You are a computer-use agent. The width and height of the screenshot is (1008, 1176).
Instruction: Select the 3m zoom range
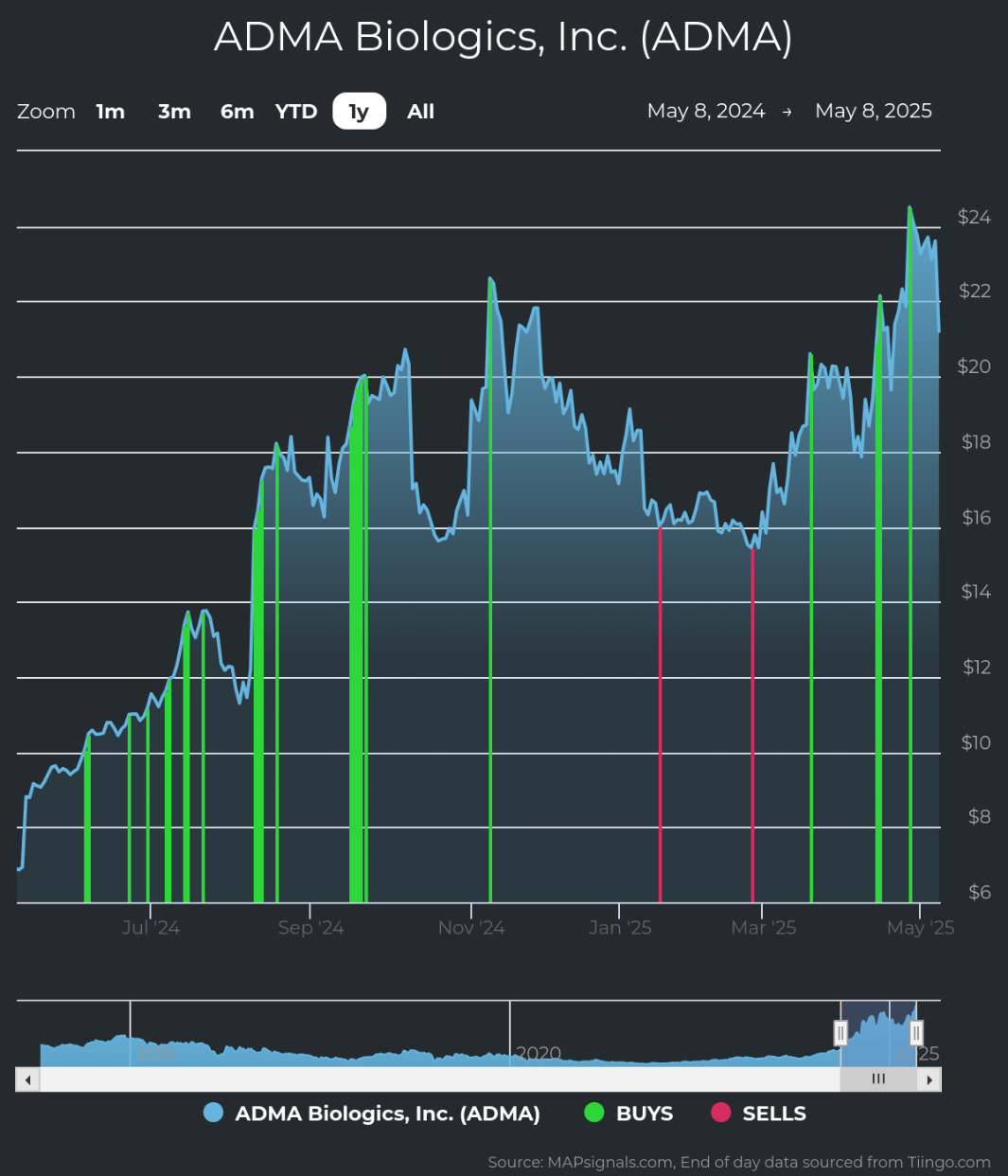pos(174,112)
